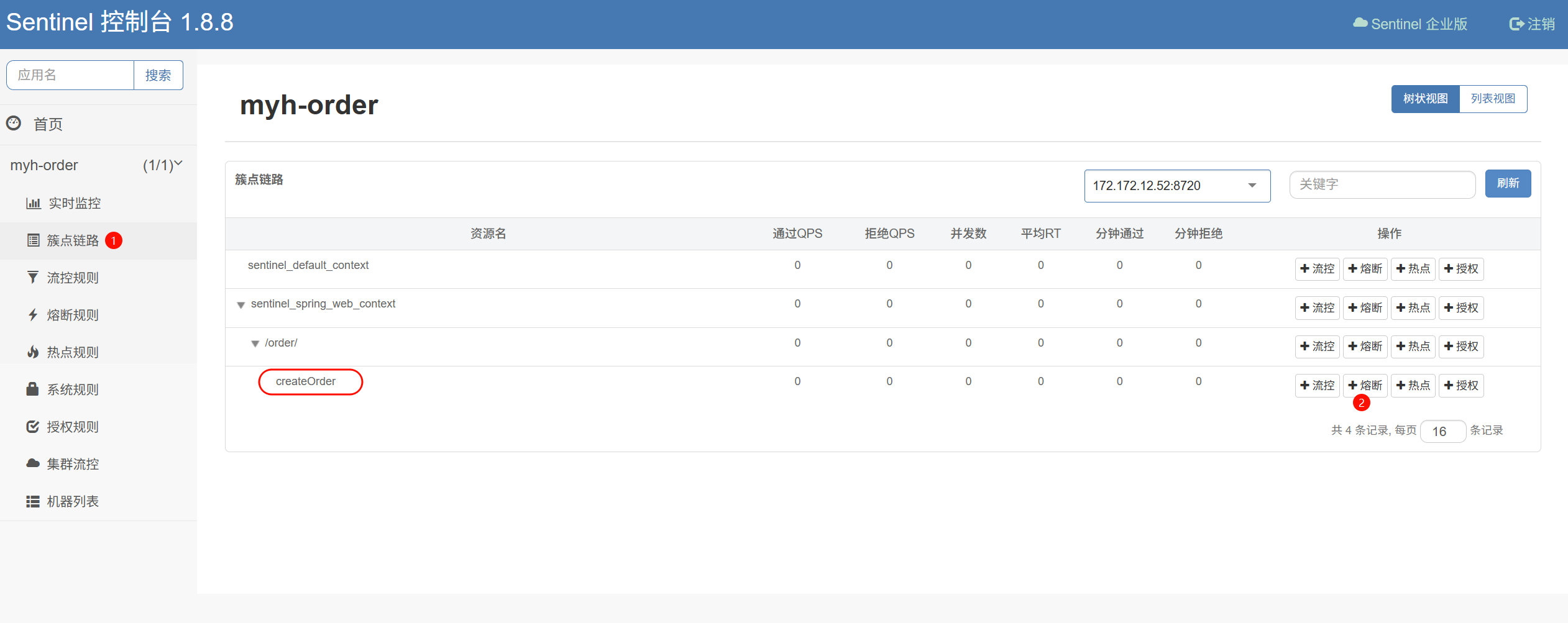Viewport: 1568px width, 623px height.
Task: Switch to 树状视图 tree view
Action: (1425, 99)
